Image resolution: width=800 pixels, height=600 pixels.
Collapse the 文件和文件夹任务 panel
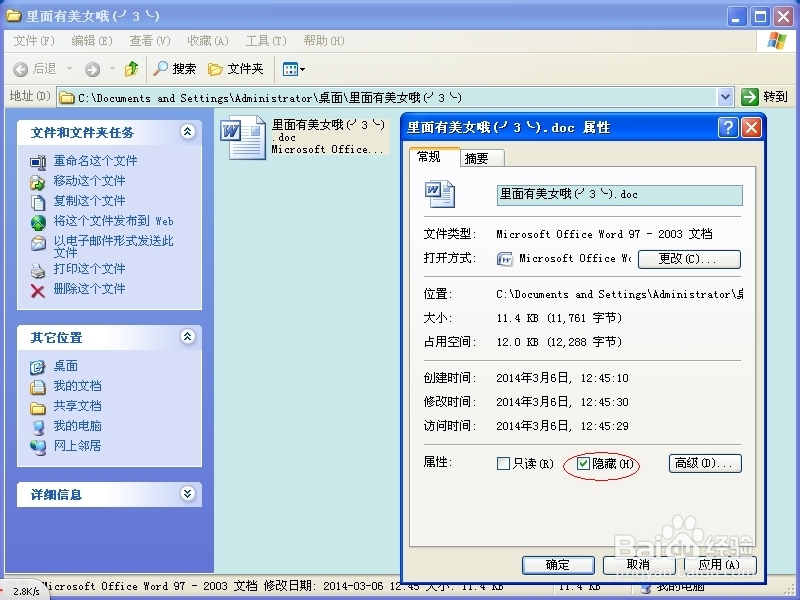coord(188,132)
